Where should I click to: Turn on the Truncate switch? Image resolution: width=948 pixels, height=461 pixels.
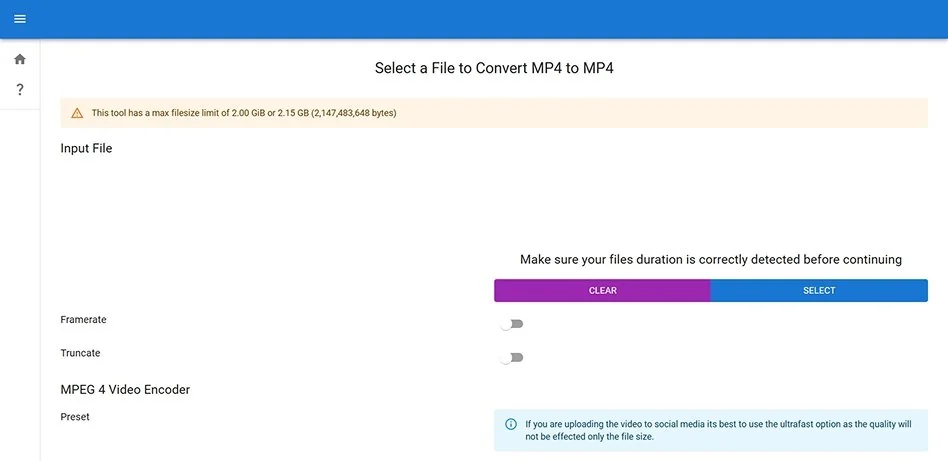(512, 357)
